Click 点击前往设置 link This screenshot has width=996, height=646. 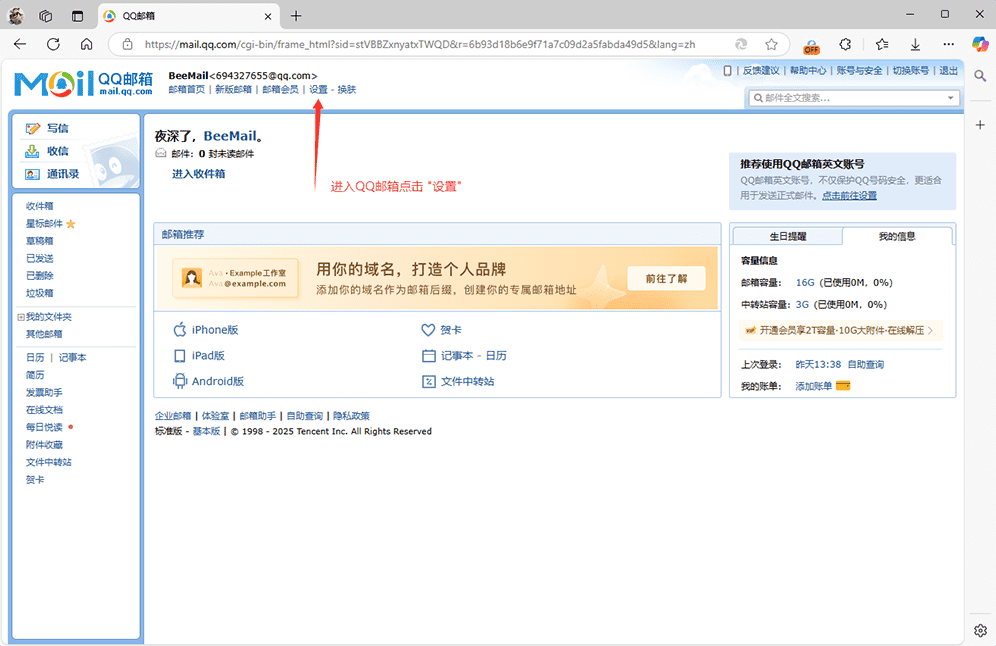pyautogui.click(x=849, y=196)
